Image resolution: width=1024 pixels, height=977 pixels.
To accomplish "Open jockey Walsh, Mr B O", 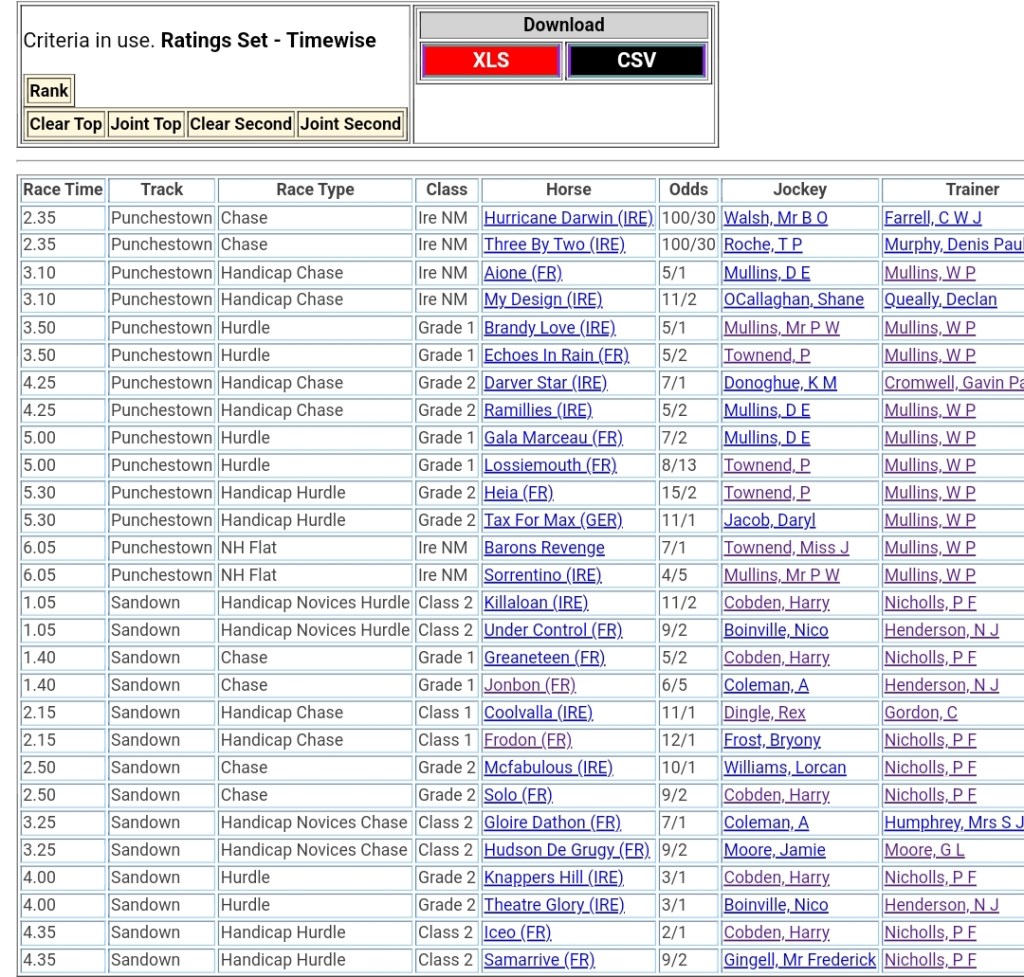I will 775,218.
